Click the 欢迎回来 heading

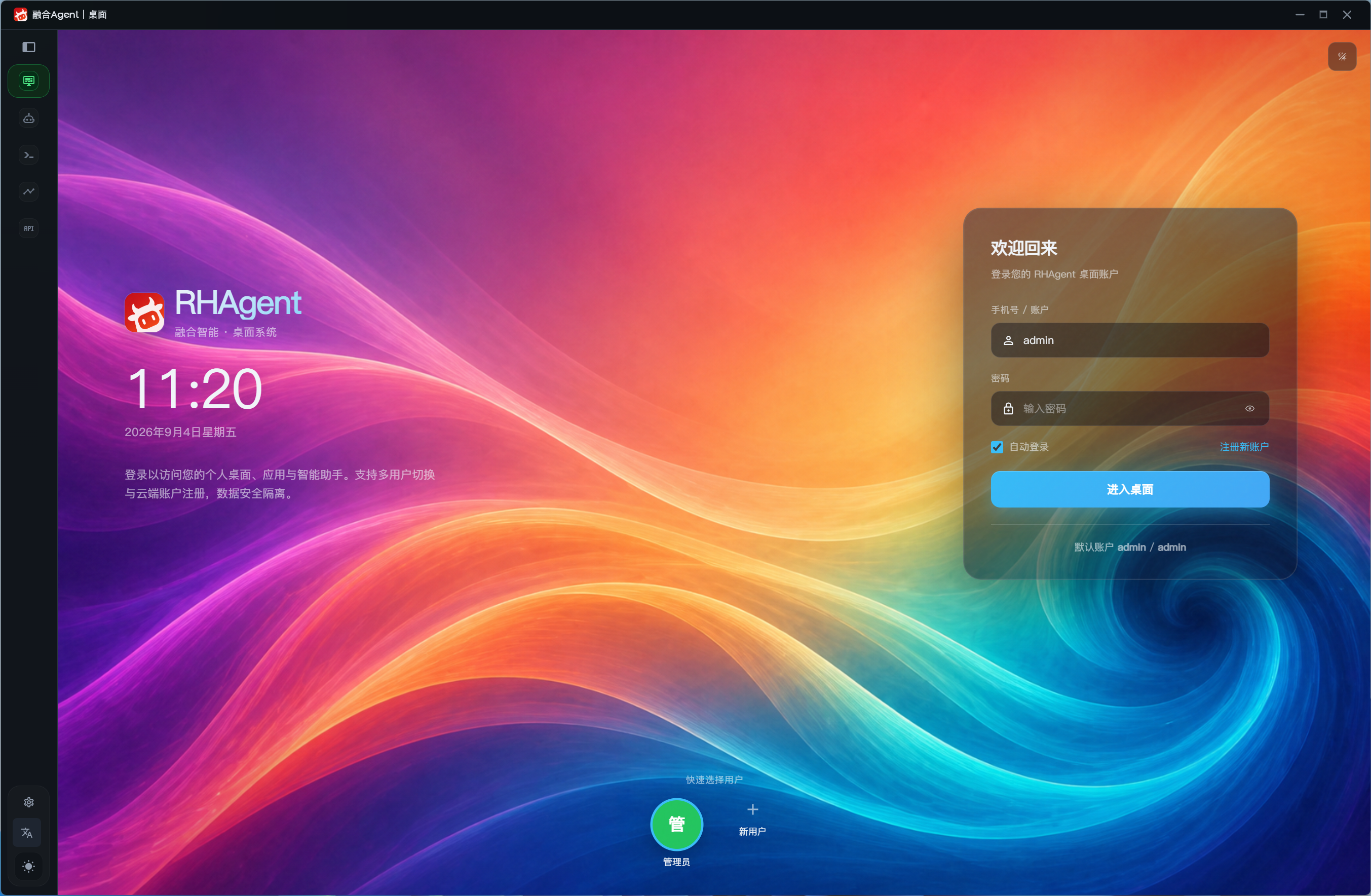pyautogui.click(x=1023, y=248)
